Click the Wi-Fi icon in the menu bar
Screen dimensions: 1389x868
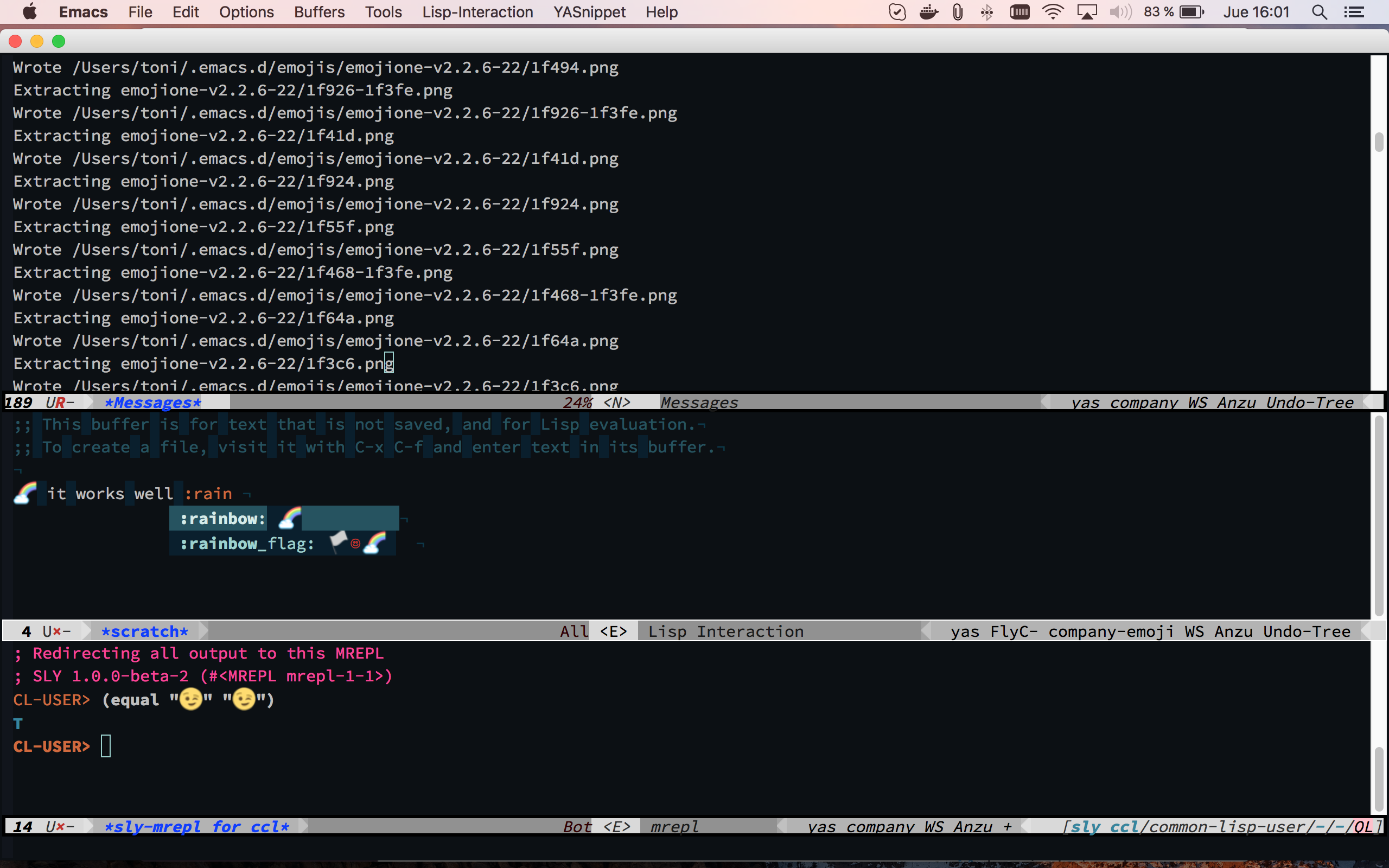point(1054,11)
